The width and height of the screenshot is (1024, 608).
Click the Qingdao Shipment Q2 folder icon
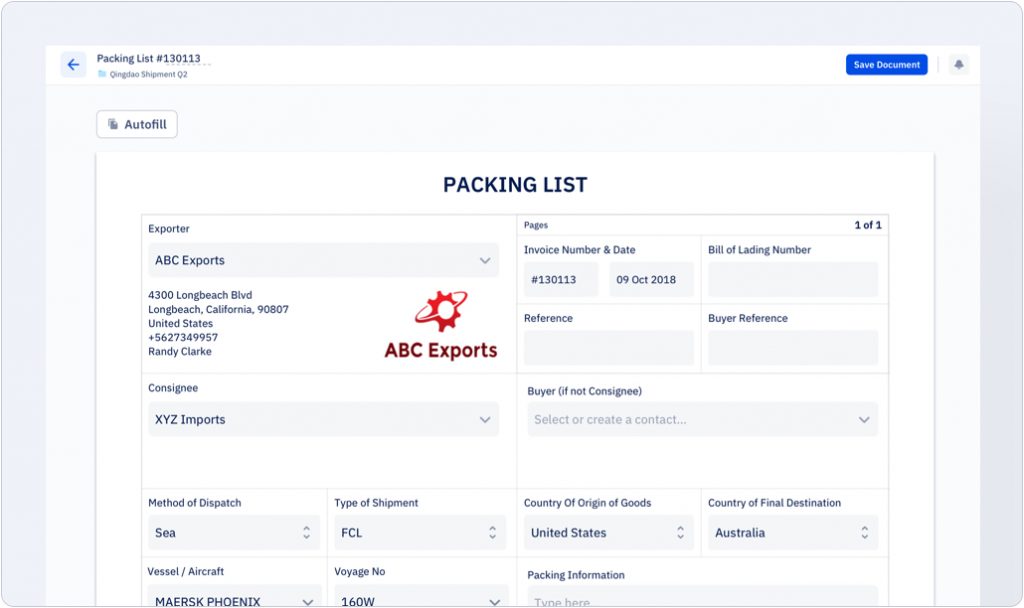102,74
